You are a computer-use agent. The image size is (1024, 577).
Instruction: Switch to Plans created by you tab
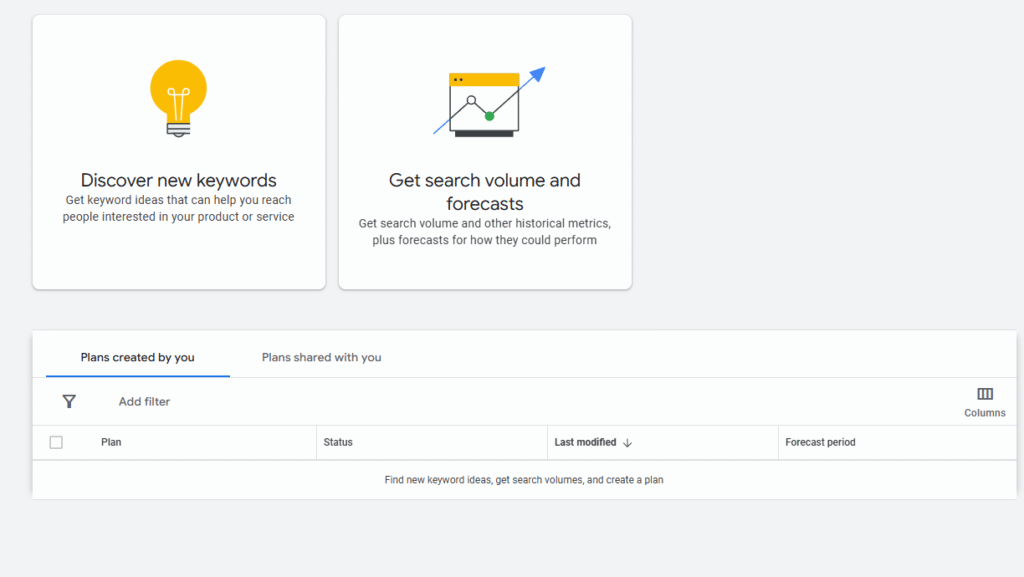coord(138,357)
